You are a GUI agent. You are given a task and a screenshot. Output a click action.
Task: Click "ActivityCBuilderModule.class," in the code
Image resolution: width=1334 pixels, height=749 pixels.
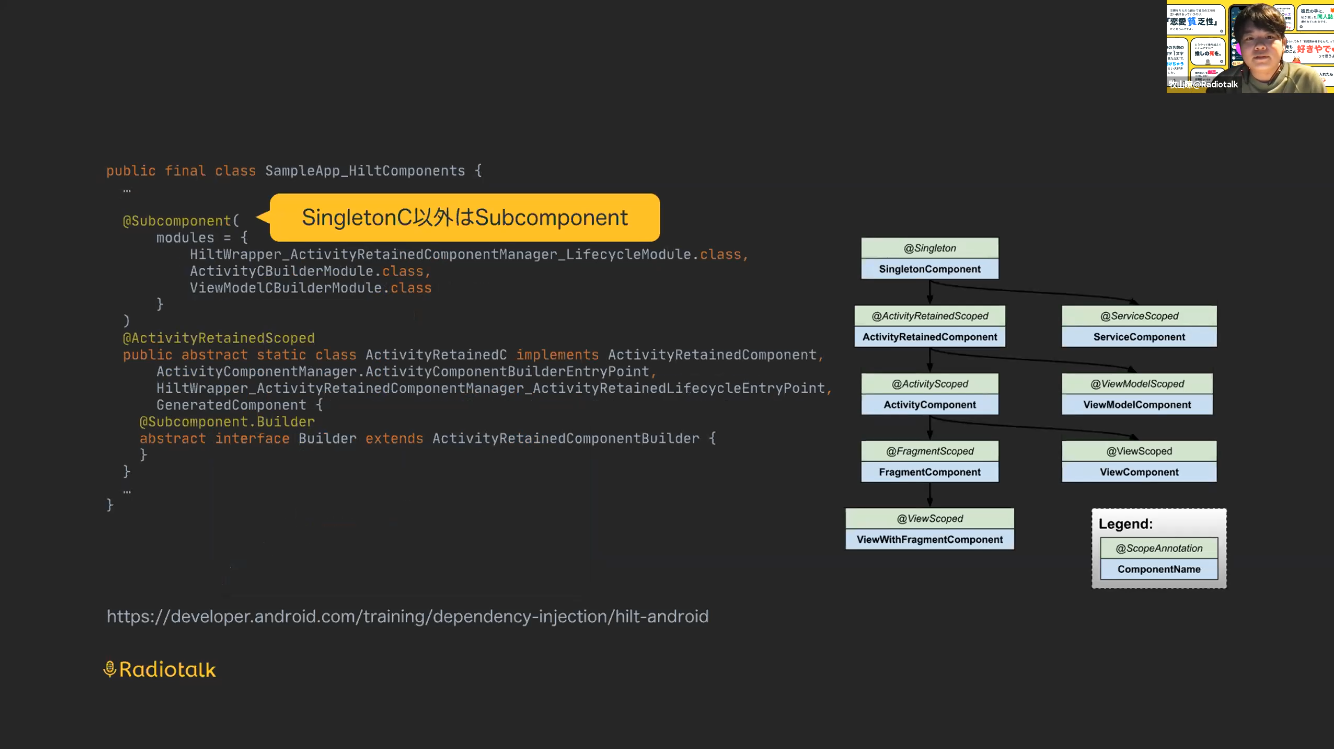[x=311, y=271]
